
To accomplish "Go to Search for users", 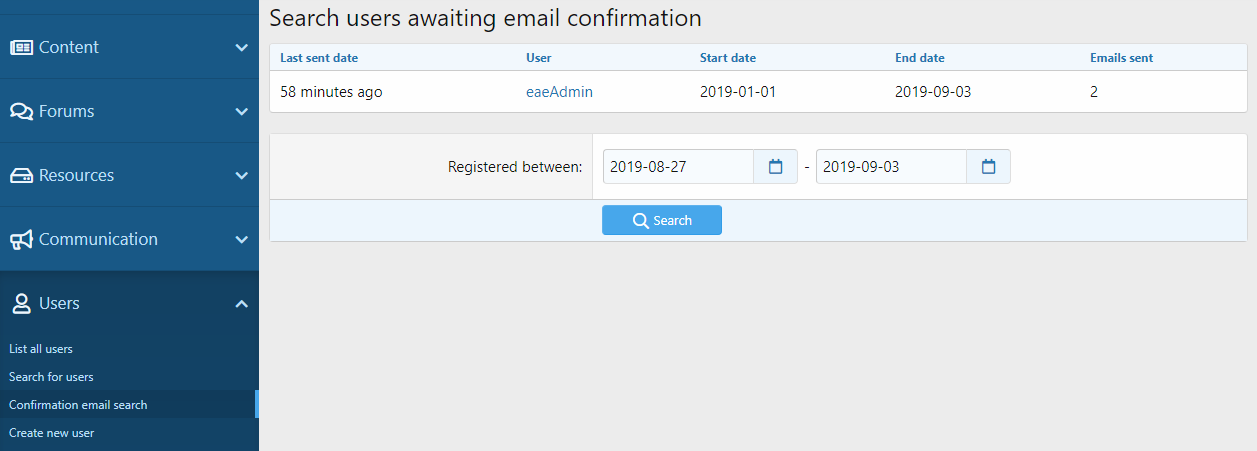I will (x=51, y=377).
